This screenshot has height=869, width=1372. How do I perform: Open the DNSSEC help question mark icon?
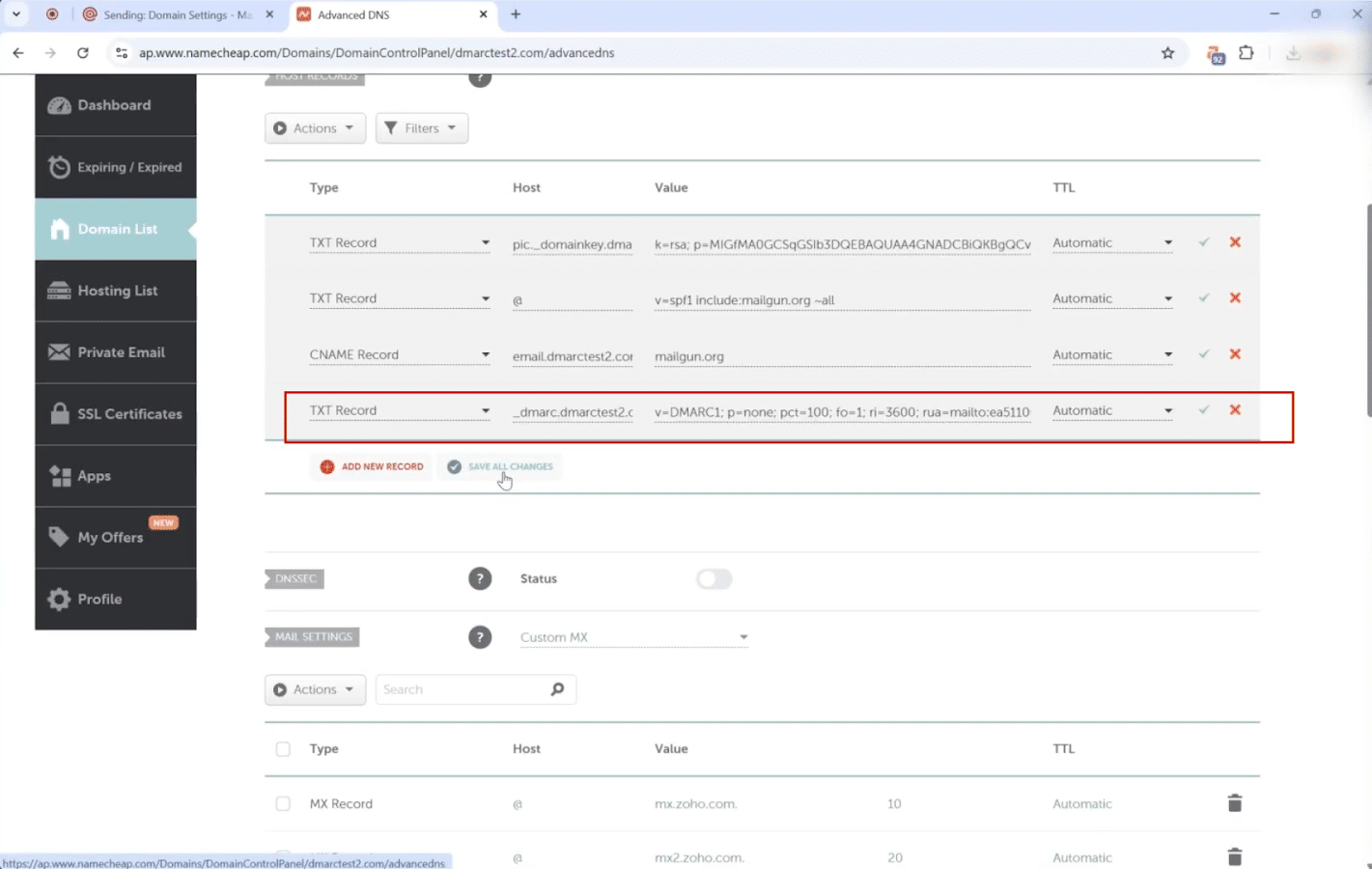[x=480, y=579]
